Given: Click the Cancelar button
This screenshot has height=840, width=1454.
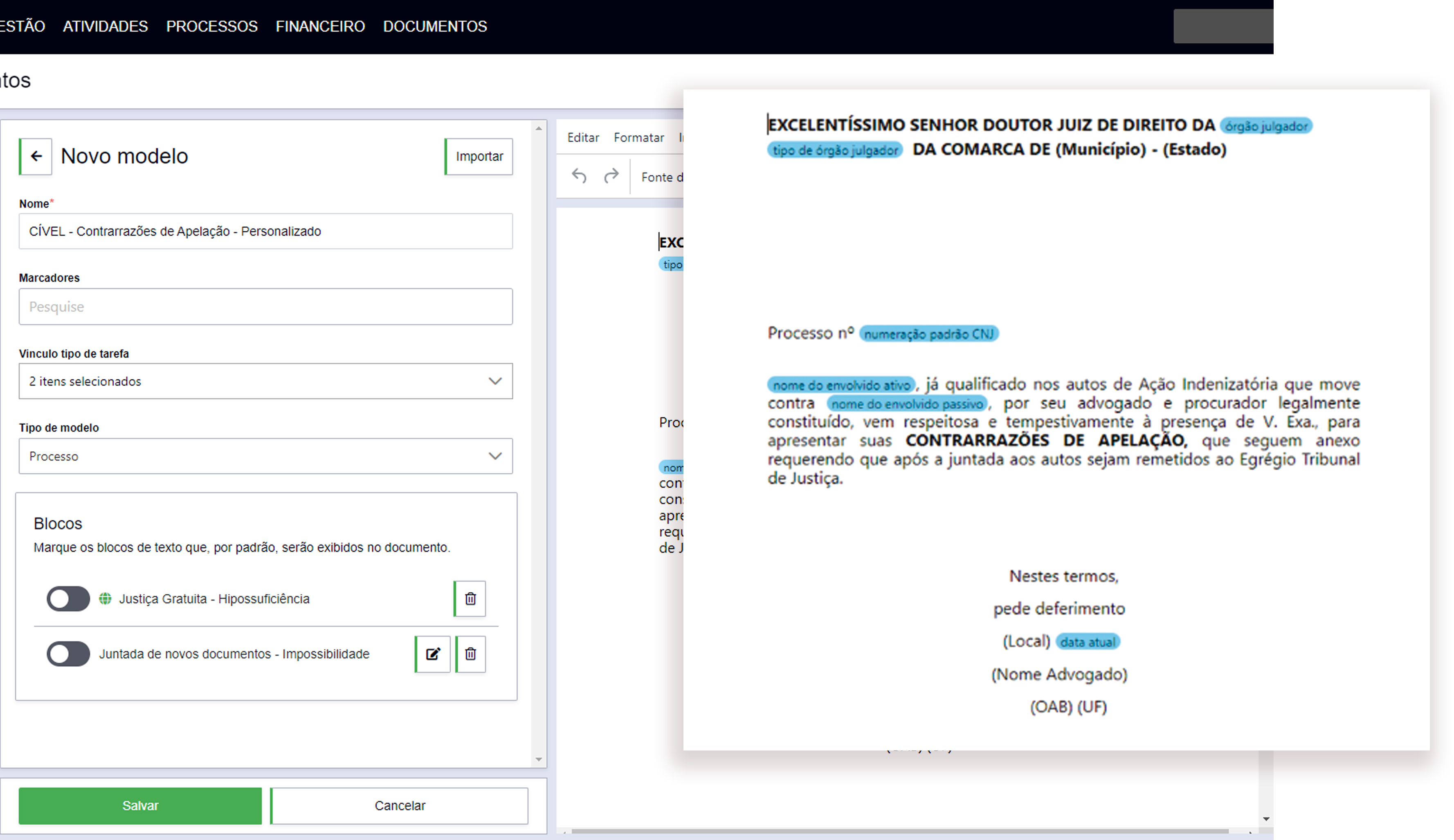Looking at the screenshot, I should (x=400, y=805).
